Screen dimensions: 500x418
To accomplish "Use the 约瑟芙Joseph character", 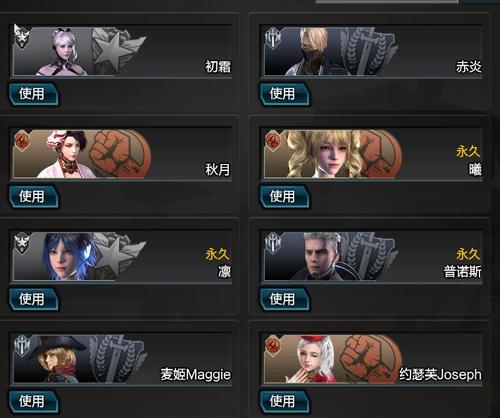I will click(284, 402).
